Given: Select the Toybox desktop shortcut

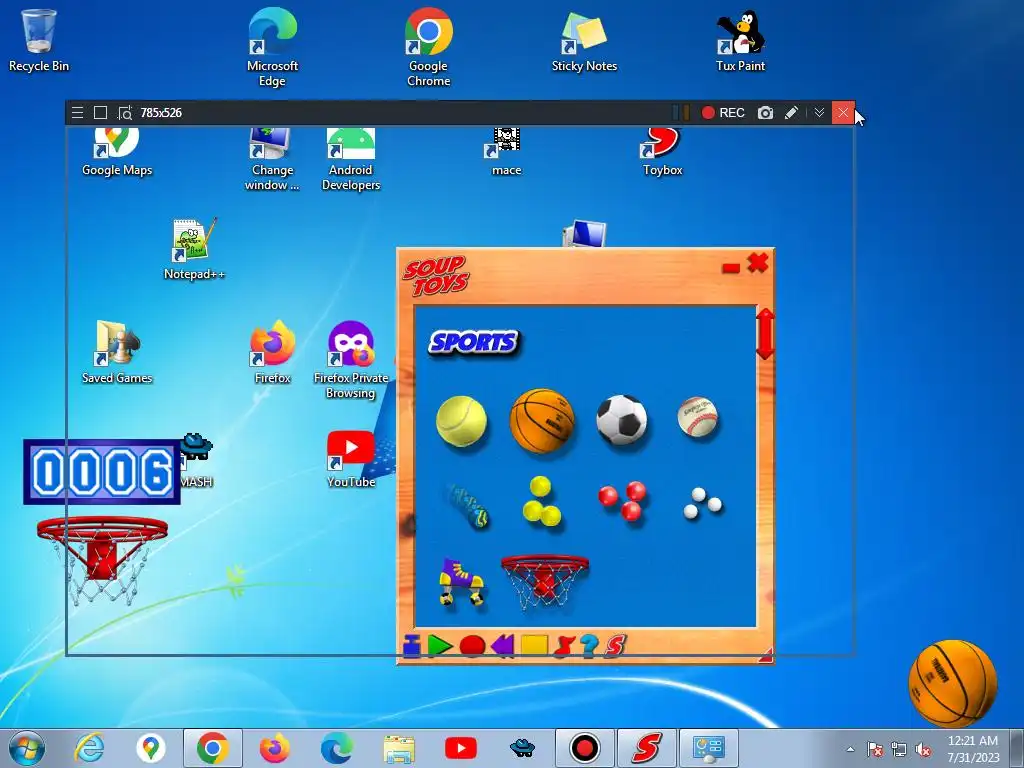Looking at the screenshot, I should click(x=662, y=152).
